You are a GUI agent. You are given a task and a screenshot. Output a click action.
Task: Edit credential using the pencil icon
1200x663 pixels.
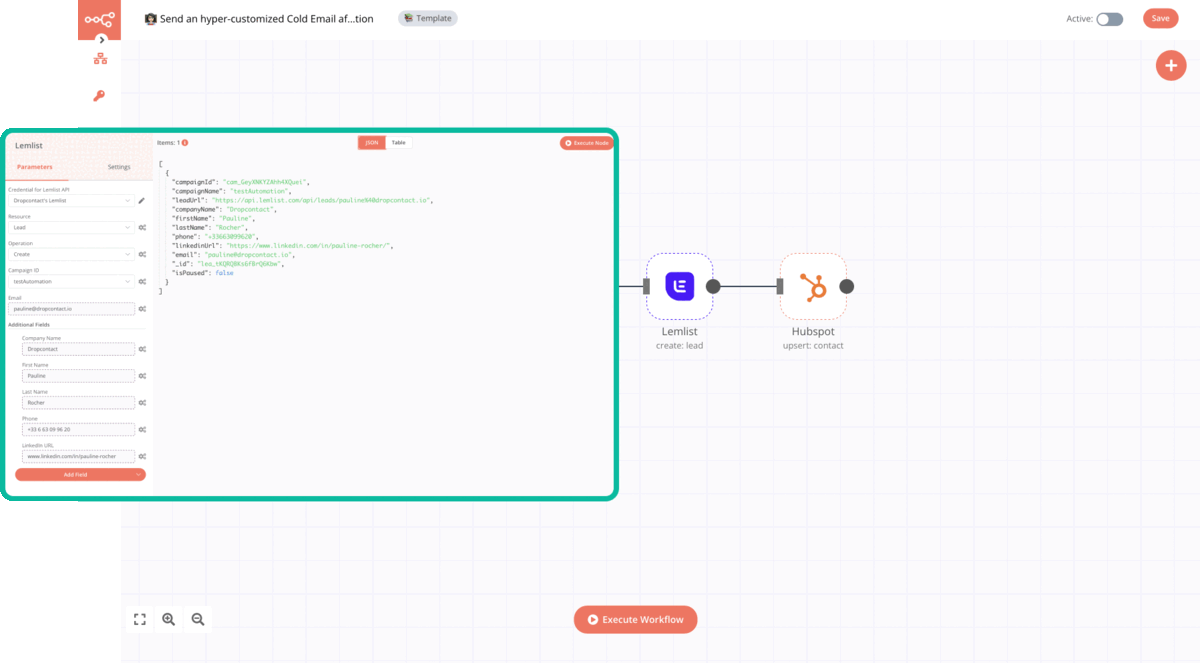[142, 201]
